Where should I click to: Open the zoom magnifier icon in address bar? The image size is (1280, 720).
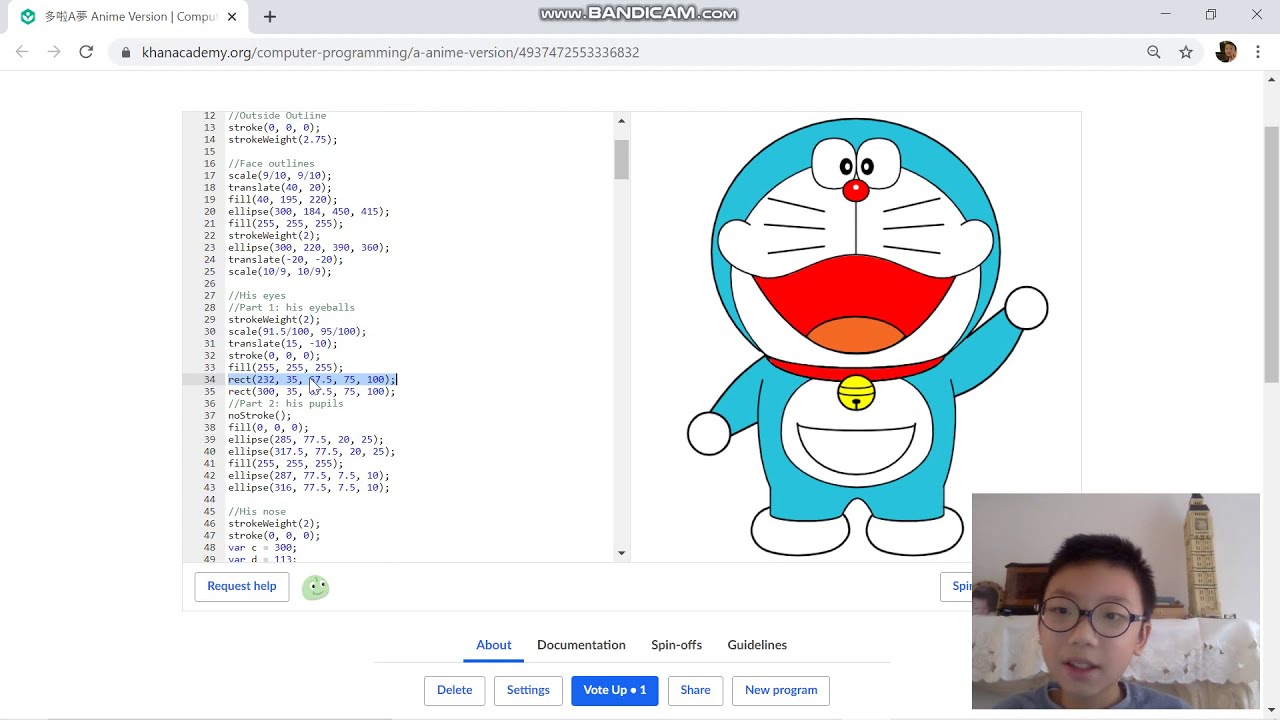click(x=1154, y=52)
